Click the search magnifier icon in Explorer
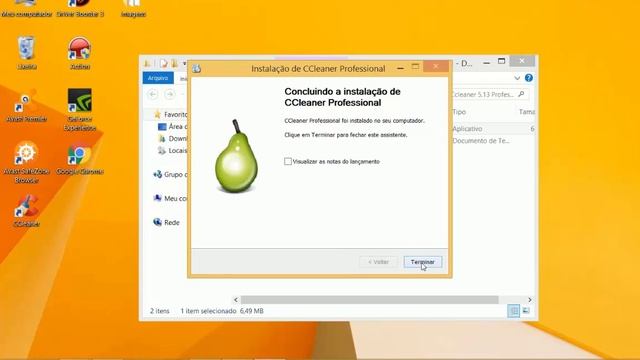The width and height of the screenshot is (640, 360). point(521,94)
